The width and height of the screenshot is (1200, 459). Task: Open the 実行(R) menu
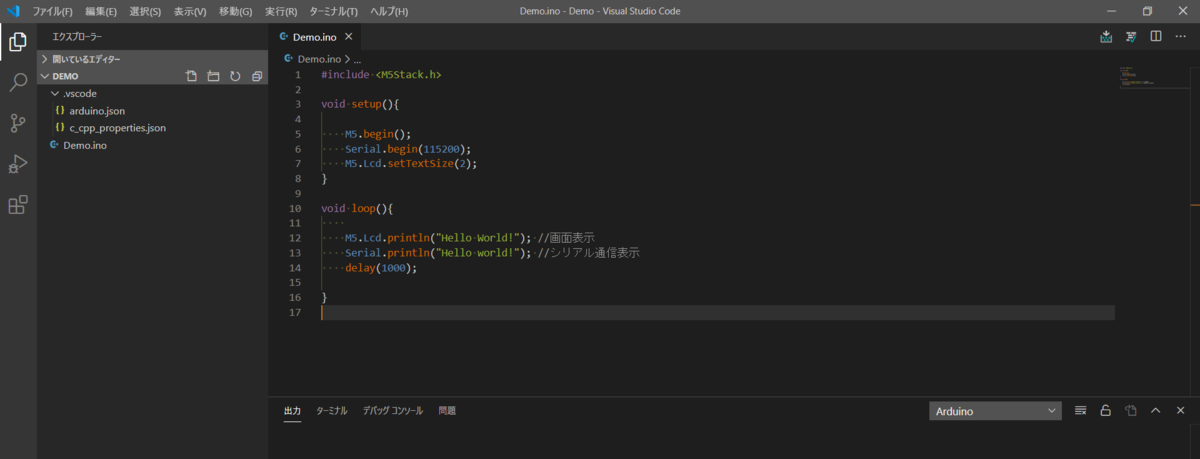[281, 11]
